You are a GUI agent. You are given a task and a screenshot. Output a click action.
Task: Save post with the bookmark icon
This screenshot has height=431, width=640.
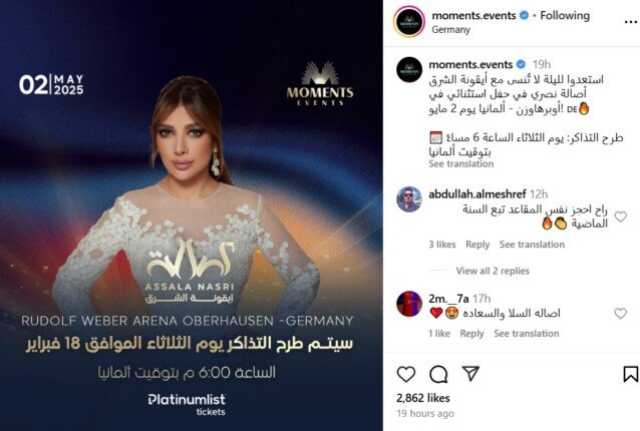coord(630,374)
